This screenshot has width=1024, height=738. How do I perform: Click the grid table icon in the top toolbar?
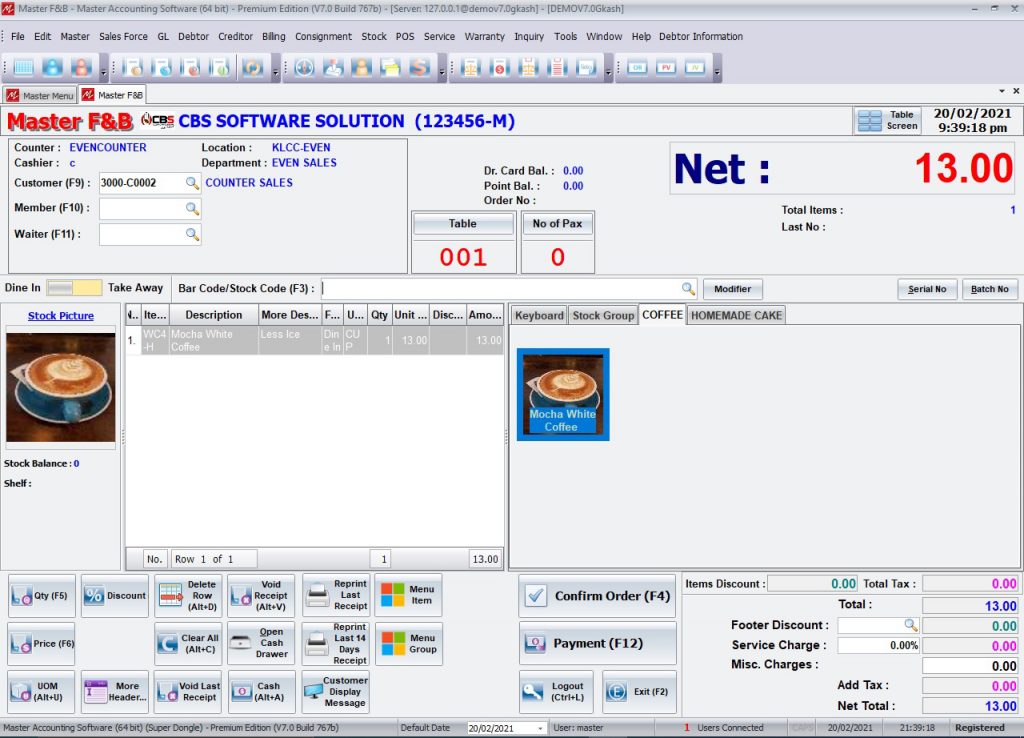pos(24,67)
